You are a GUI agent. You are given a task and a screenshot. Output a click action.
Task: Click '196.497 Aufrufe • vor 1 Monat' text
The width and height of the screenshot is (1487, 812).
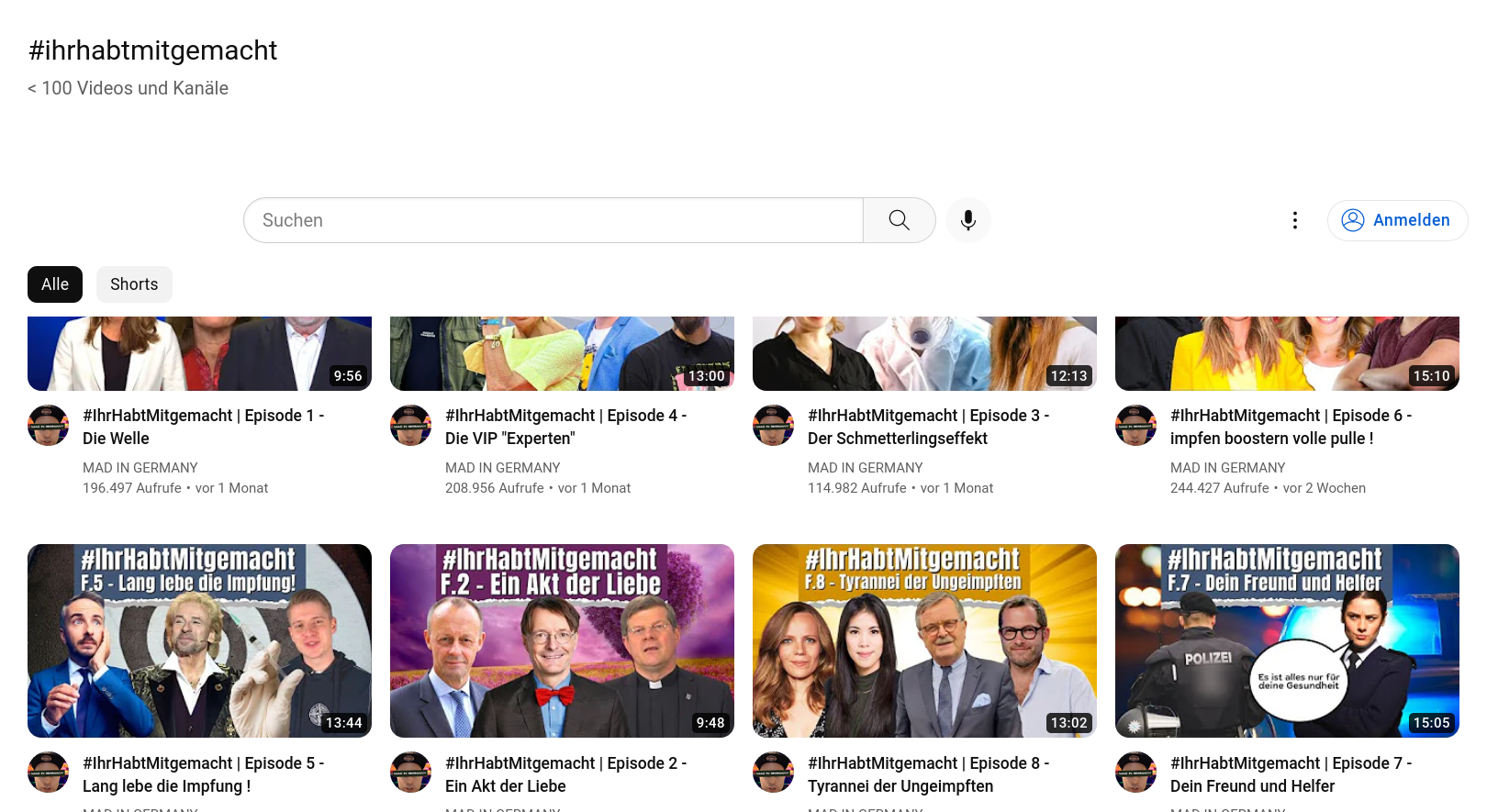pos(175,488)
